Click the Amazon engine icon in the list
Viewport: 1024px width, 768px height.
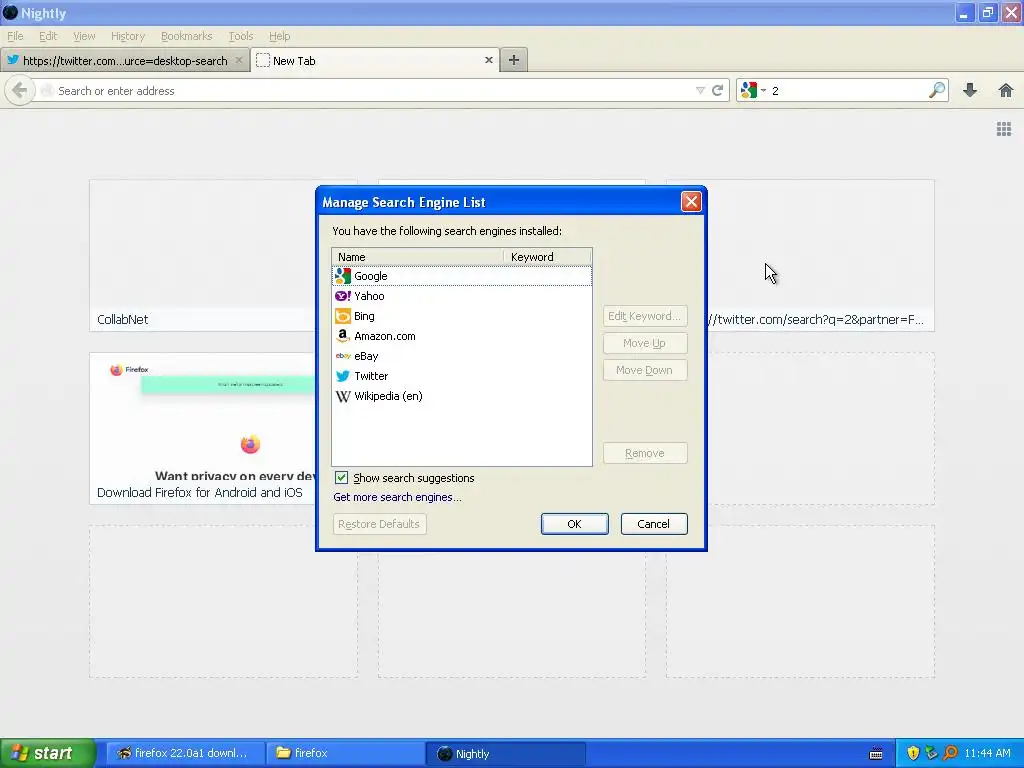(x=343, y=336)
